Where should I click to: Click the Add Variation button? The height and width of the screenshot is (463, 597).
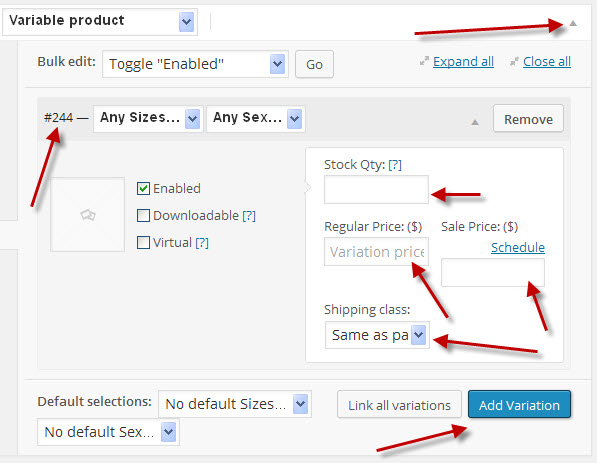coord(519,405)
